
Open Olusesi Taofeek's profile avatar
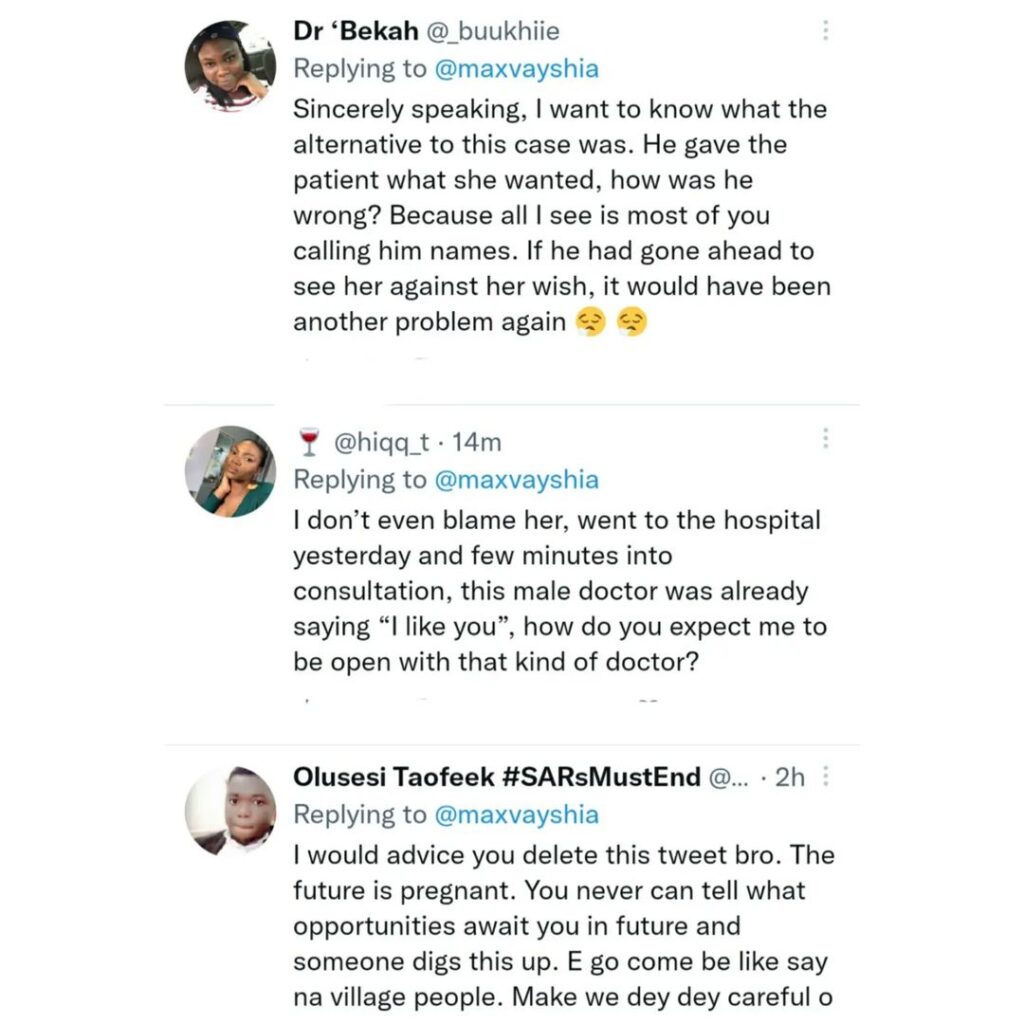point(230,810)
